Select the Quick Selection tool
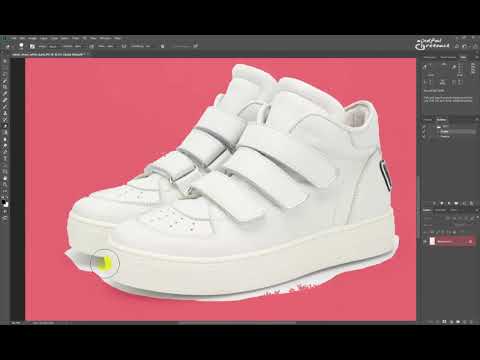 pos(5,80)
